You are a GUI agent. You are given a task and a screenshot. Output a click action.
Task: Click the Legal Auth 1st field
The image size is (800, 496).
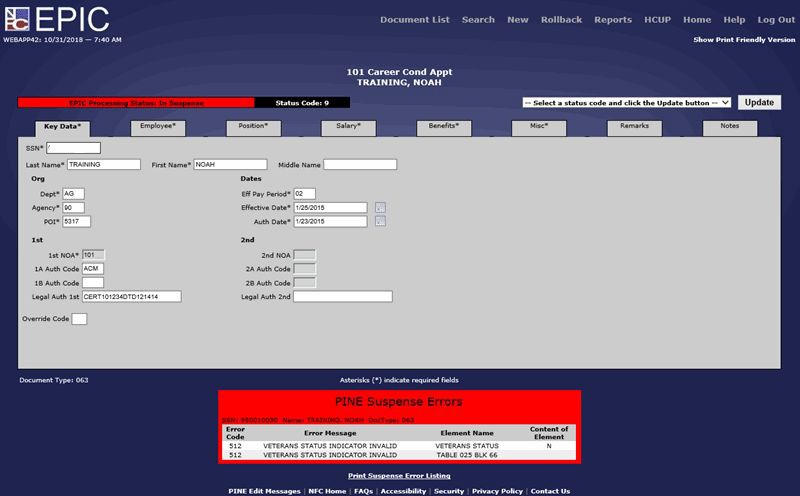pyautogui.click(x=132, y=296)
